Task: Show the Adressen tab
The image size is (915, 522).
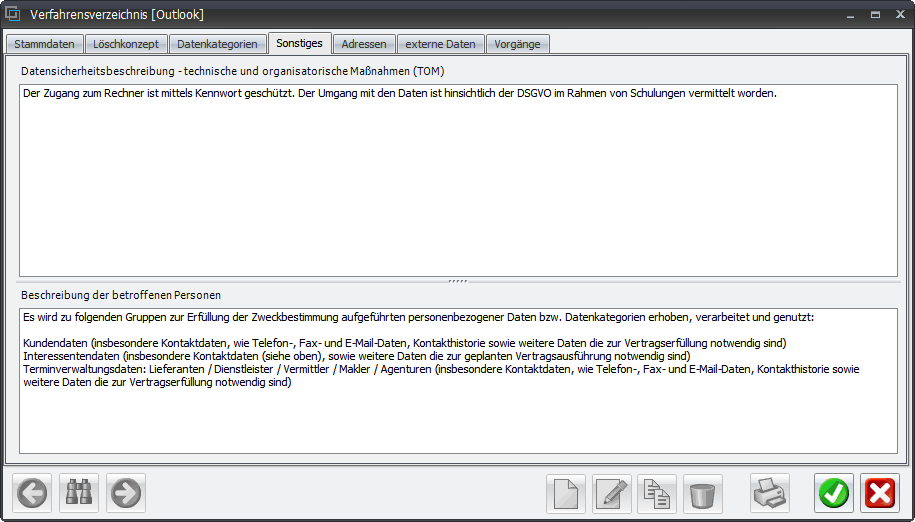Action: pos(363,44)
